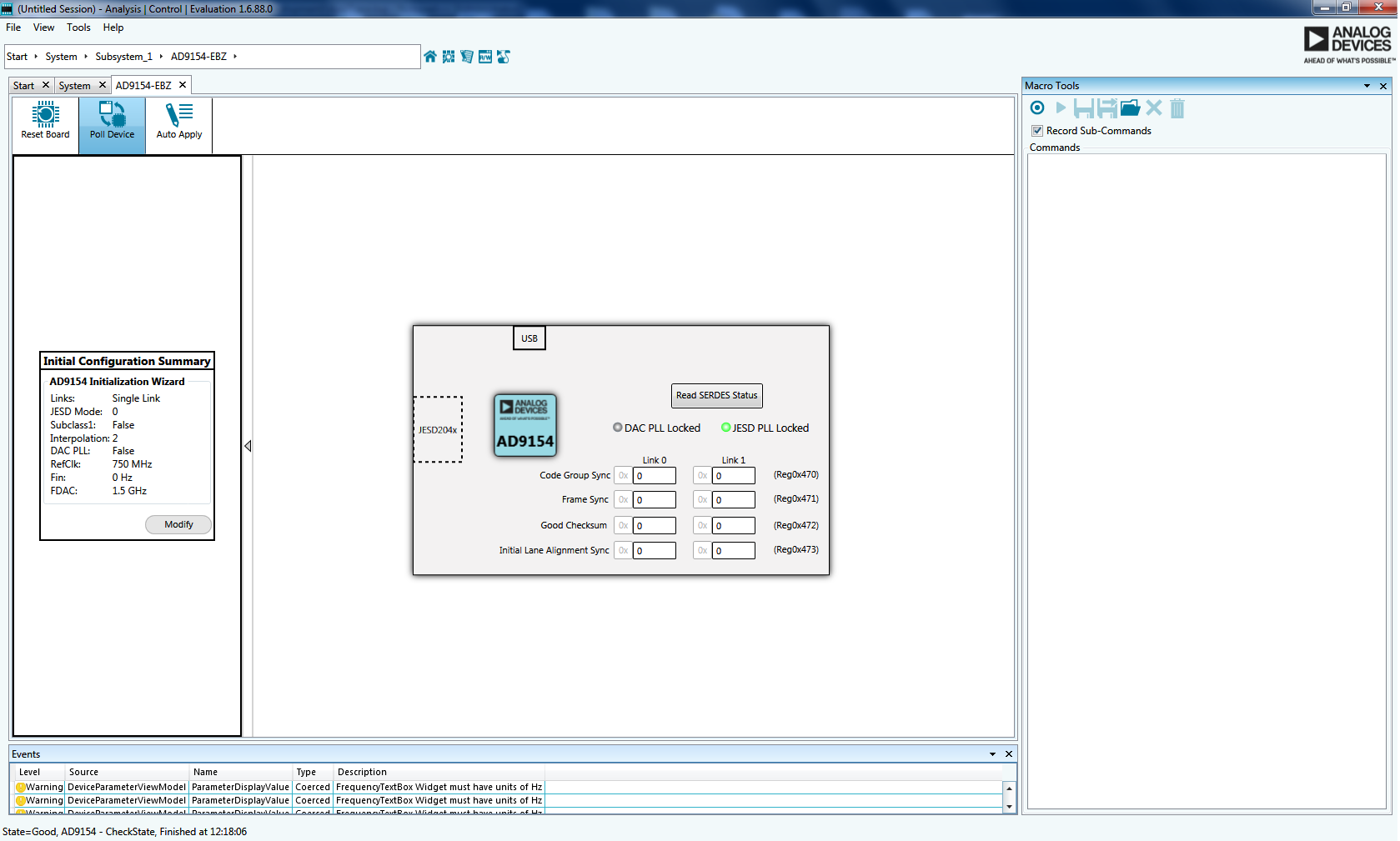Screen dimensions: 1400x841
Task: Switch to the System tab
Action: click(74, 86)
